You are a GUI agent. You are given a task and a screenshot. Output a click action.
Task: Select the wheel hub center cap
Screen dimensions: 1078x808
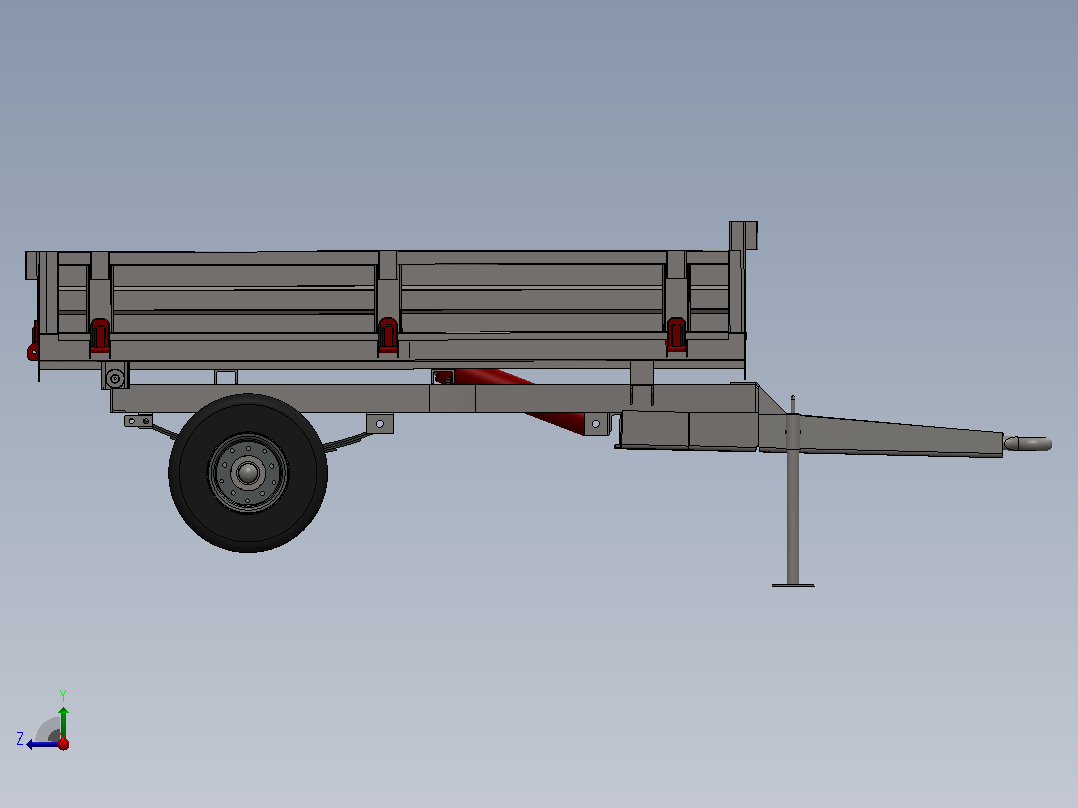tap(248, 472)
